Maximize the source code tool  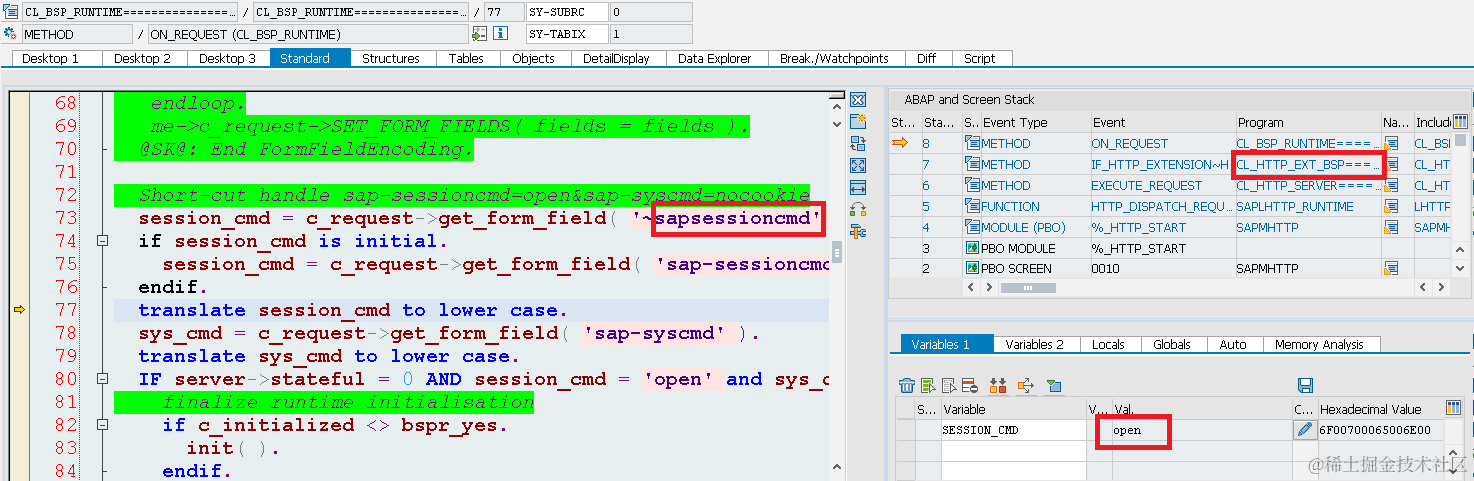(x=857, y=165)
